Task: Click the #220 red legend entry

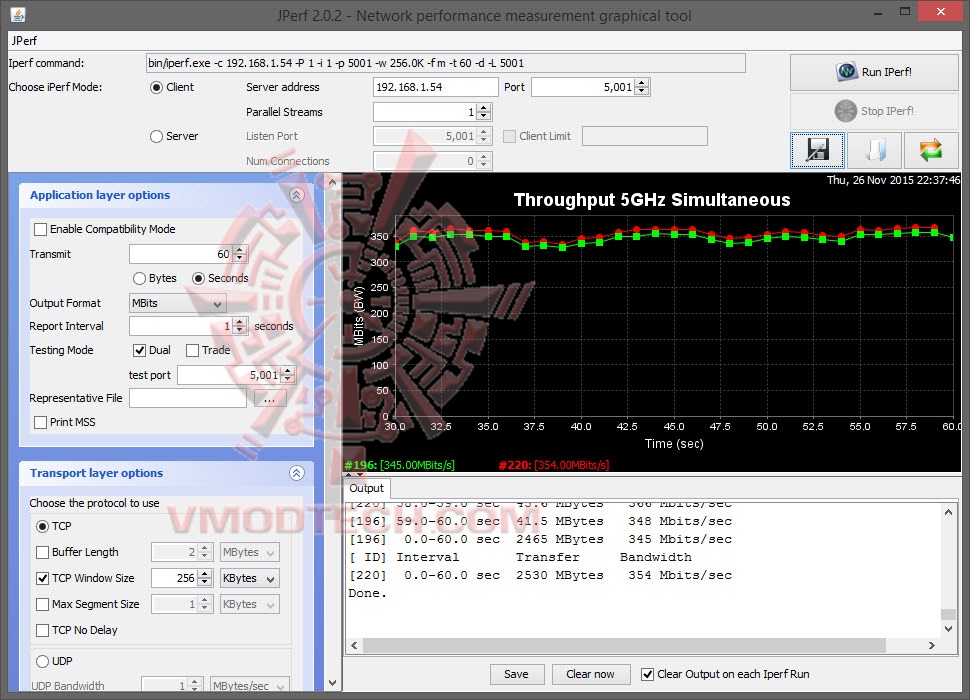Action: [x=554, y=465]
